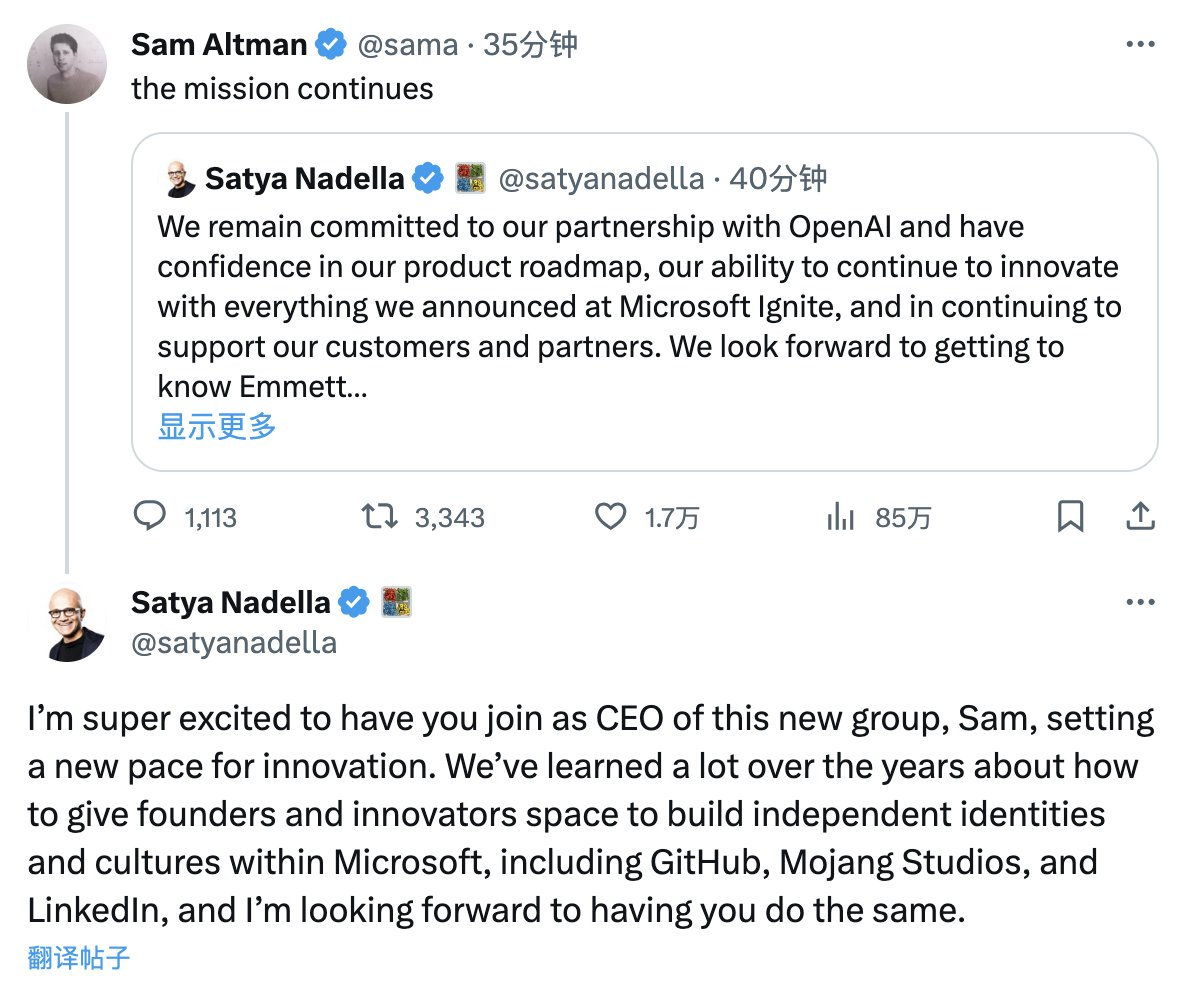Viewport: 1184px width, 986px height.
Task: Toggle the bookmark icon on the tweet
Action: coord(1072,517)
